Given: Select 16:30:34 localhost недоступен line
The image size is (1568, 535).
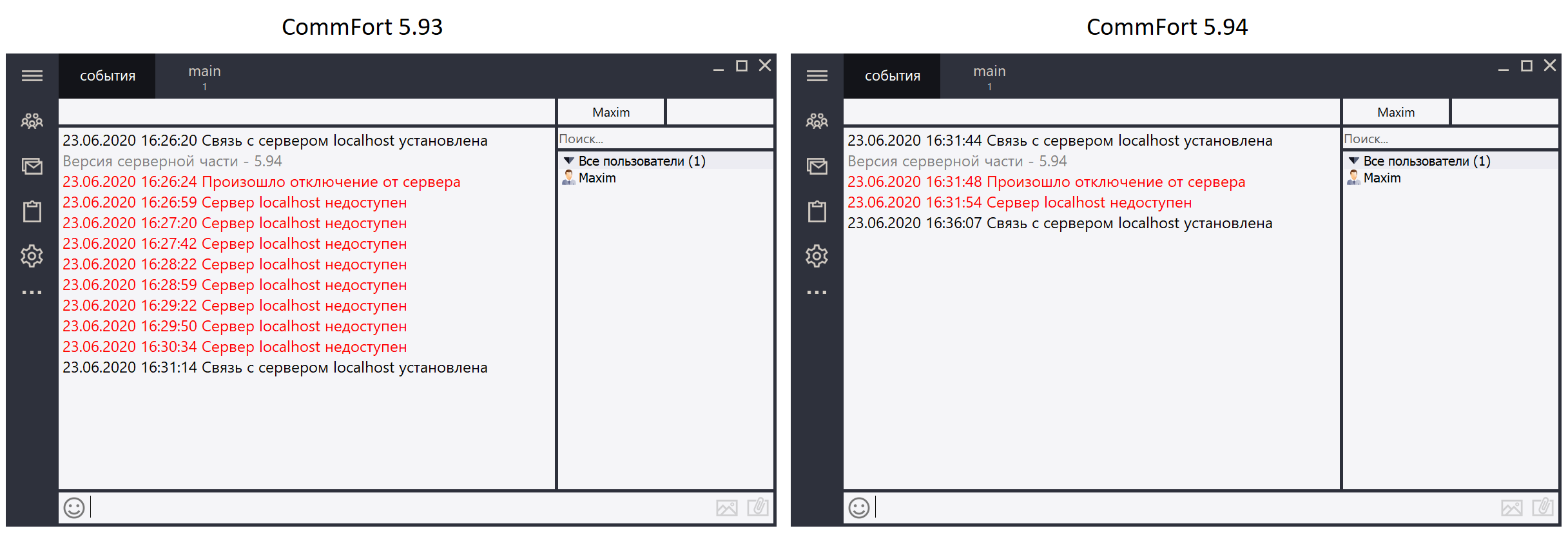Looking at the screenshot, I should [235, 347].
